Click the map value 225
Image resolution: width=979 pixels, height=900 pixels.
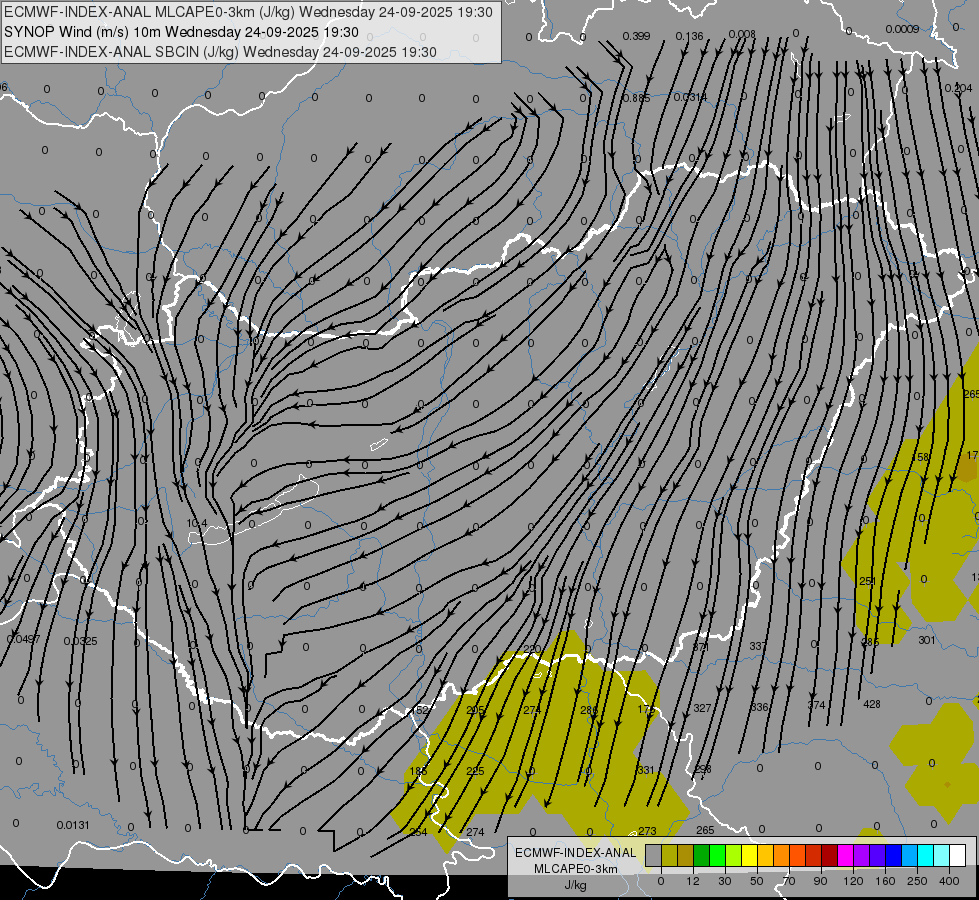[x=475, y=771]
